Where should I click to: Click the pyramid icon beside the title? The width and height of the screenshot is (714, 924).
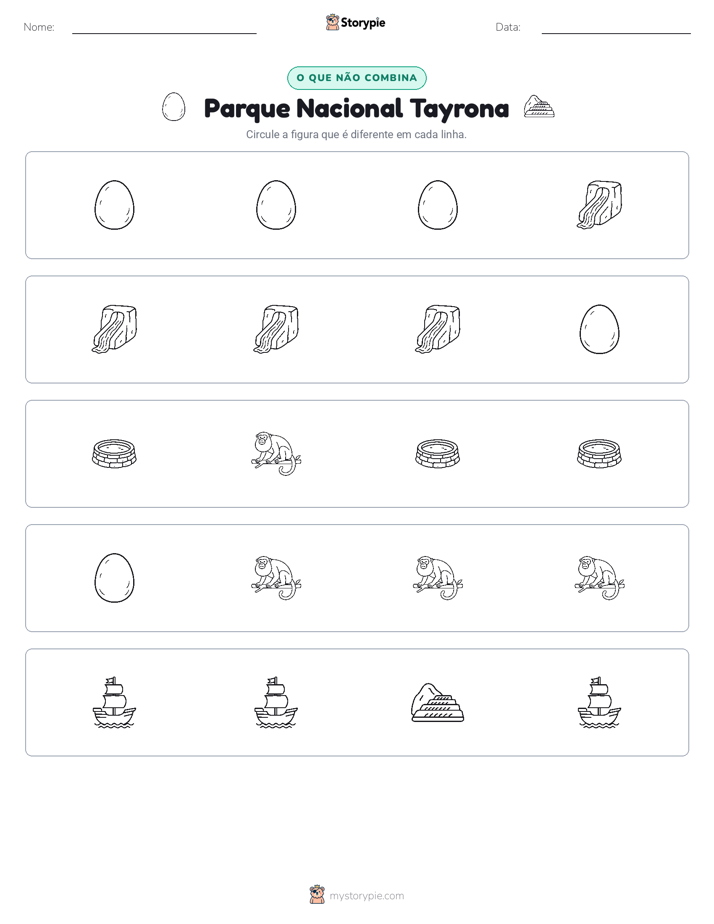coord(539,107)
